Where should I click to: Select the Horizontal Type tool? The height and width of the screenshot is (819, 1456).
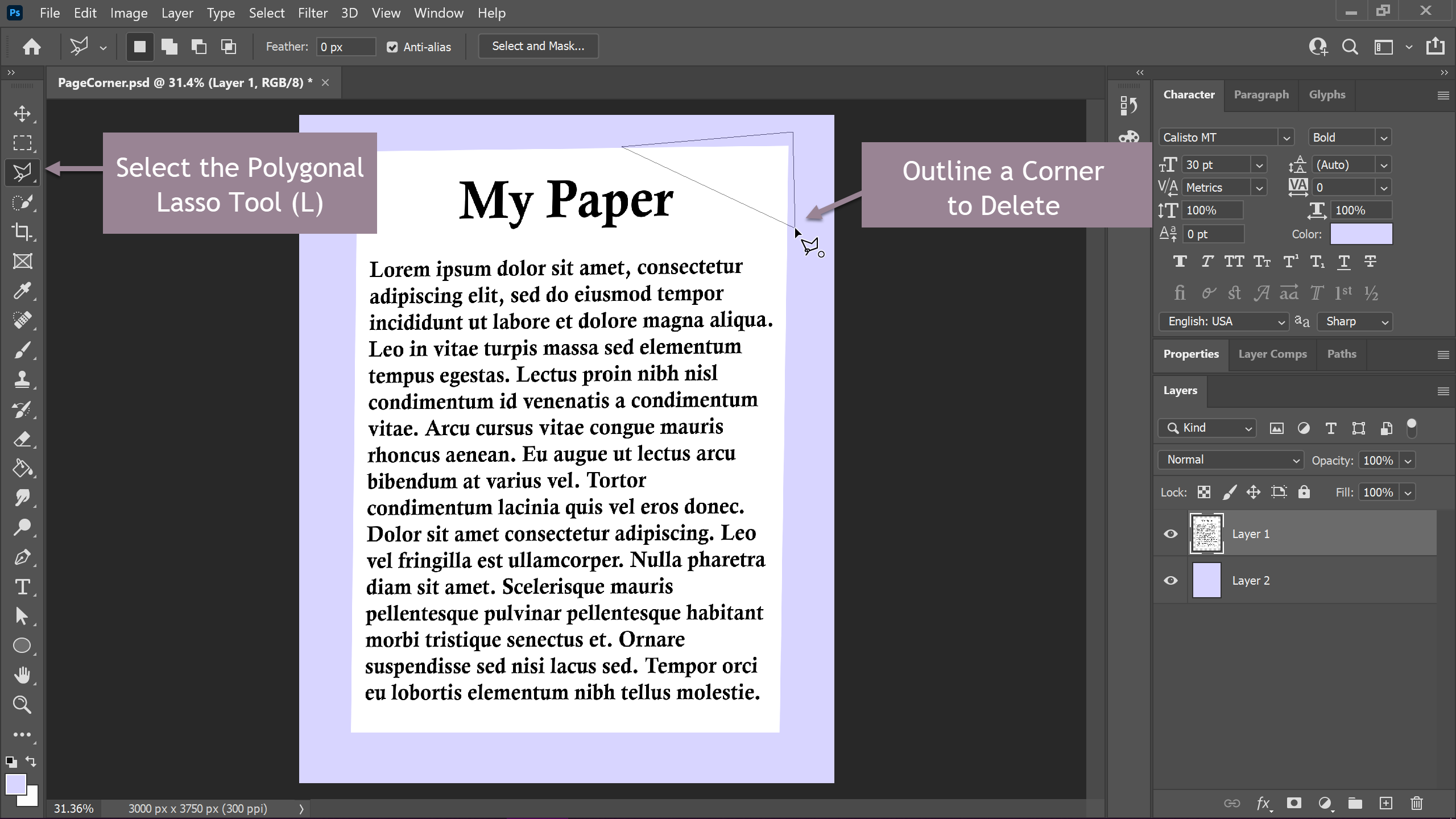point(22,586)
